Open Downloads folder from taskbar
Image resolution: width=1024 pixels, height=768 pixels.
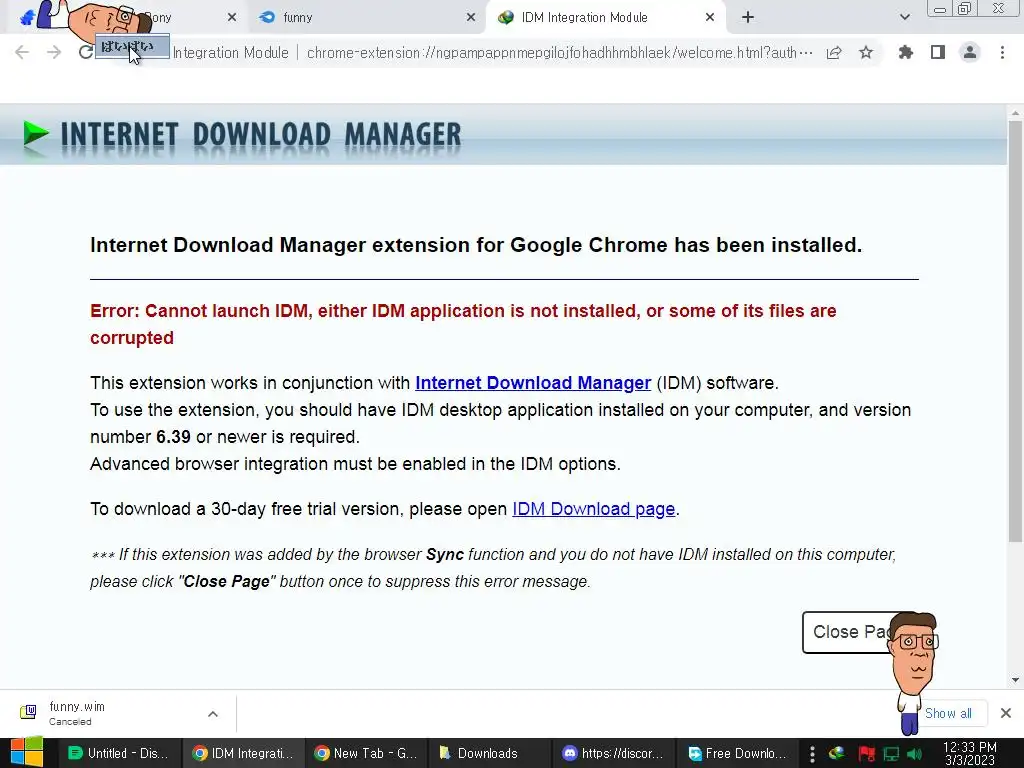(x=488, y=753)
